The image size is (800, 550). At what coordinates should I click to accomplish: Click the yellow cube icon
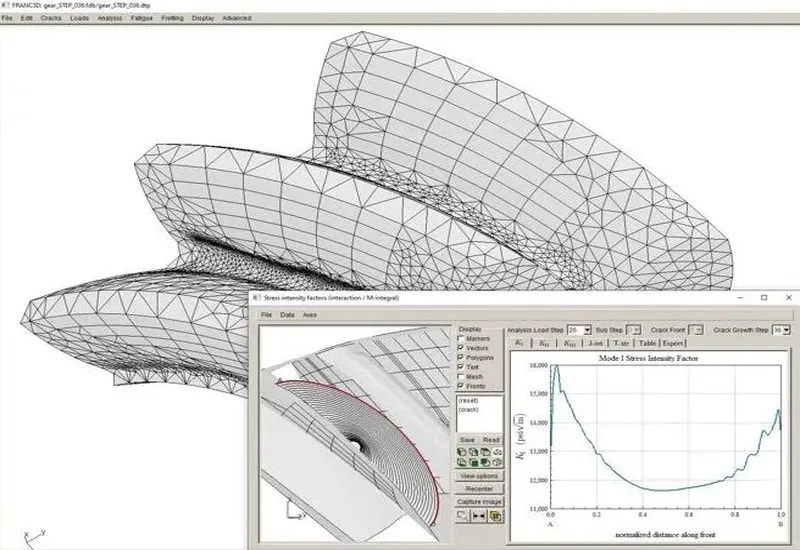(495, 515)
